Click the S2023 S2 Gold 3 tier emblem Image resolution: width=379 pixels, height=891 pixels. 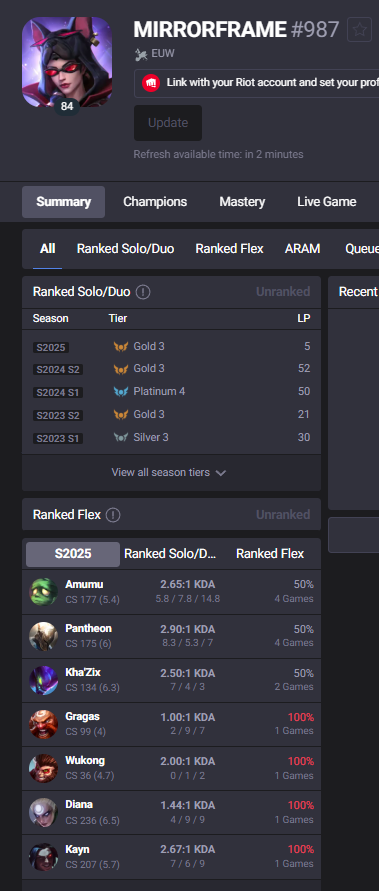121,415
